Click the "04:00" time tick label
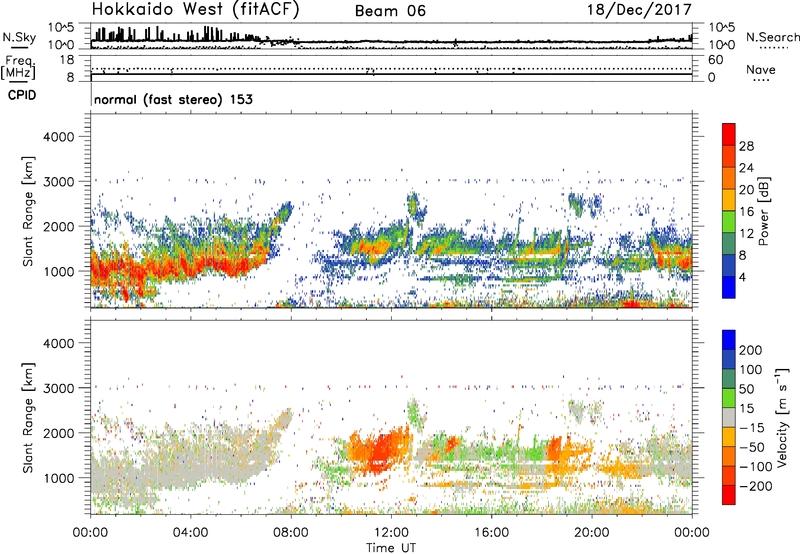The image size is (800, 554). [190, 533]
